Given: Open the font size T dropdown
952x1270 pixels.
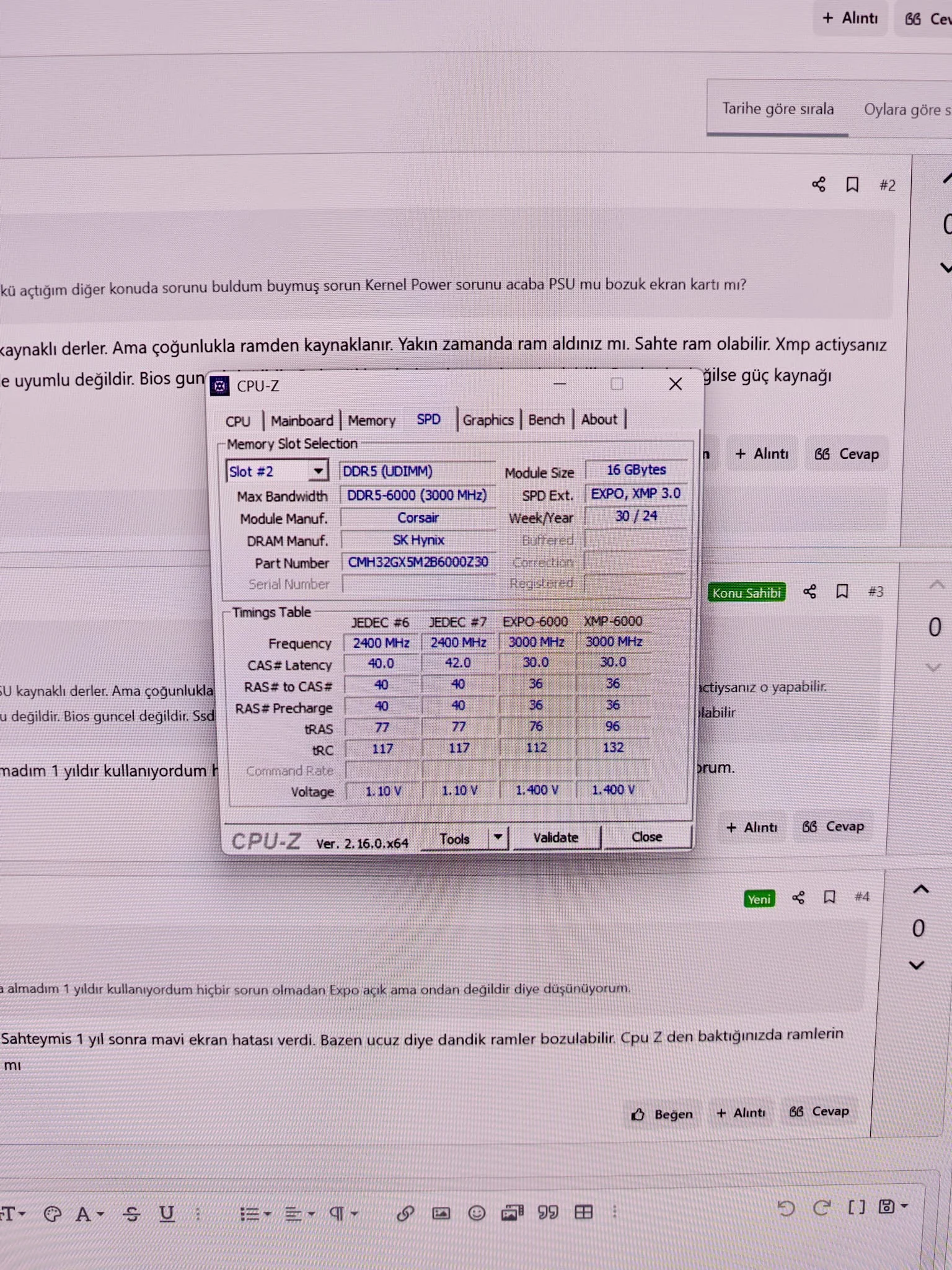Looking at the screenshot, I should (x=13, y=1214).
